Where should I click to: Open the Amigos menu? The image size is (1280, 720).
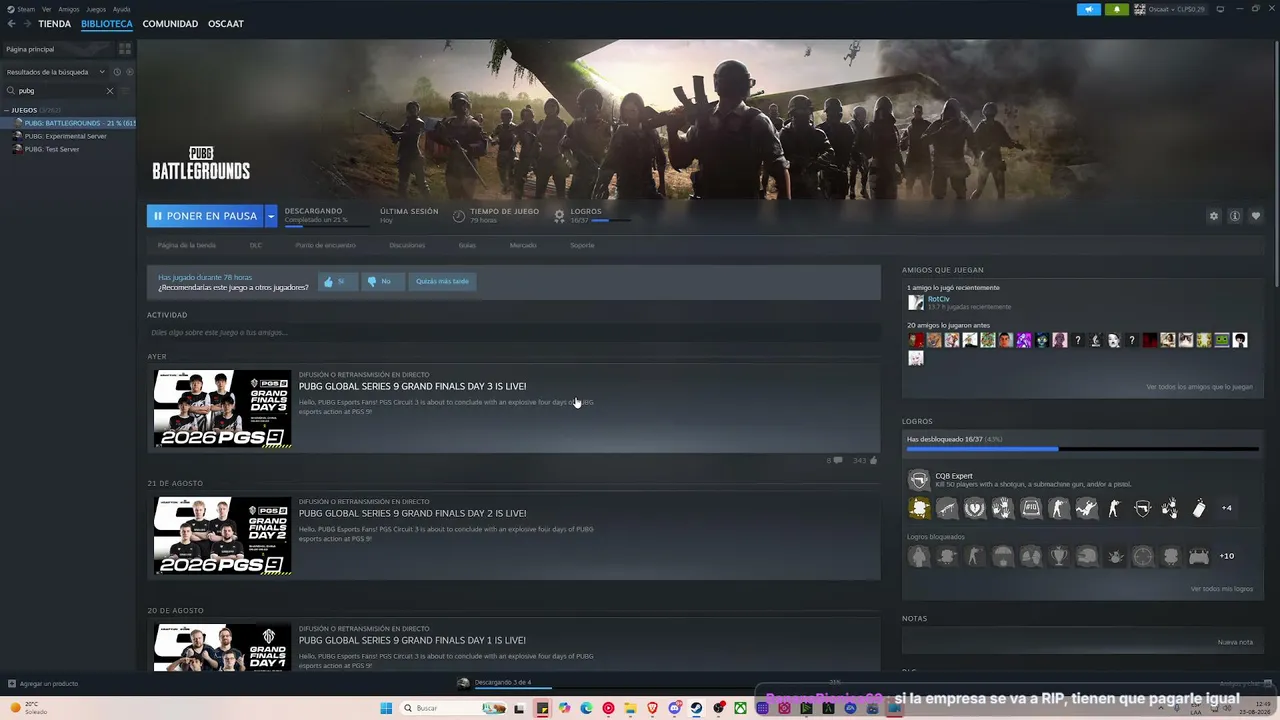(68, 9)
